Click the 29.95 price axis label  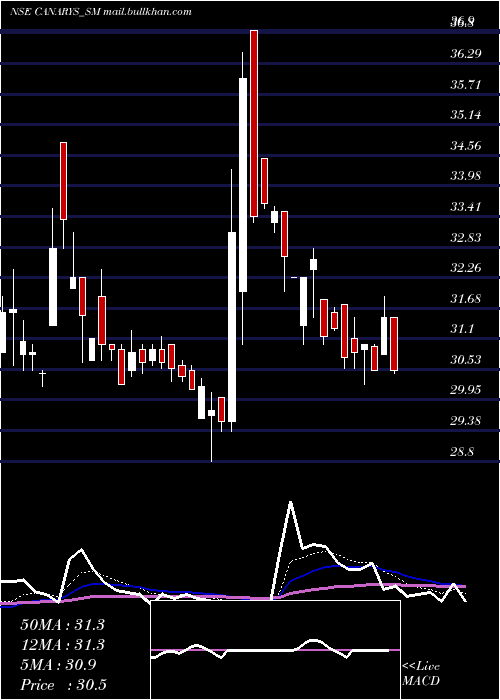[466, 390]
